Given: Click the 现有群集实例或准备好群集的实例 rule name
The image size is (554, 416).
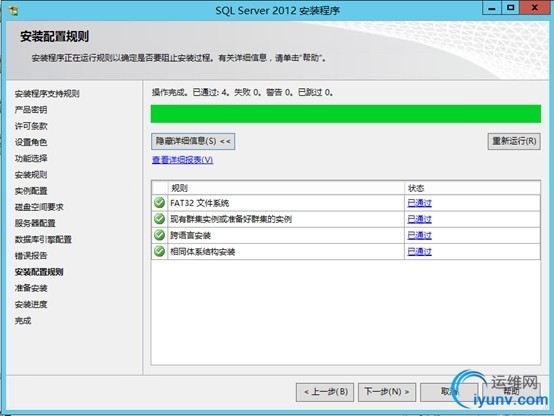Looking at the screenshot, I should coord(231,219).
